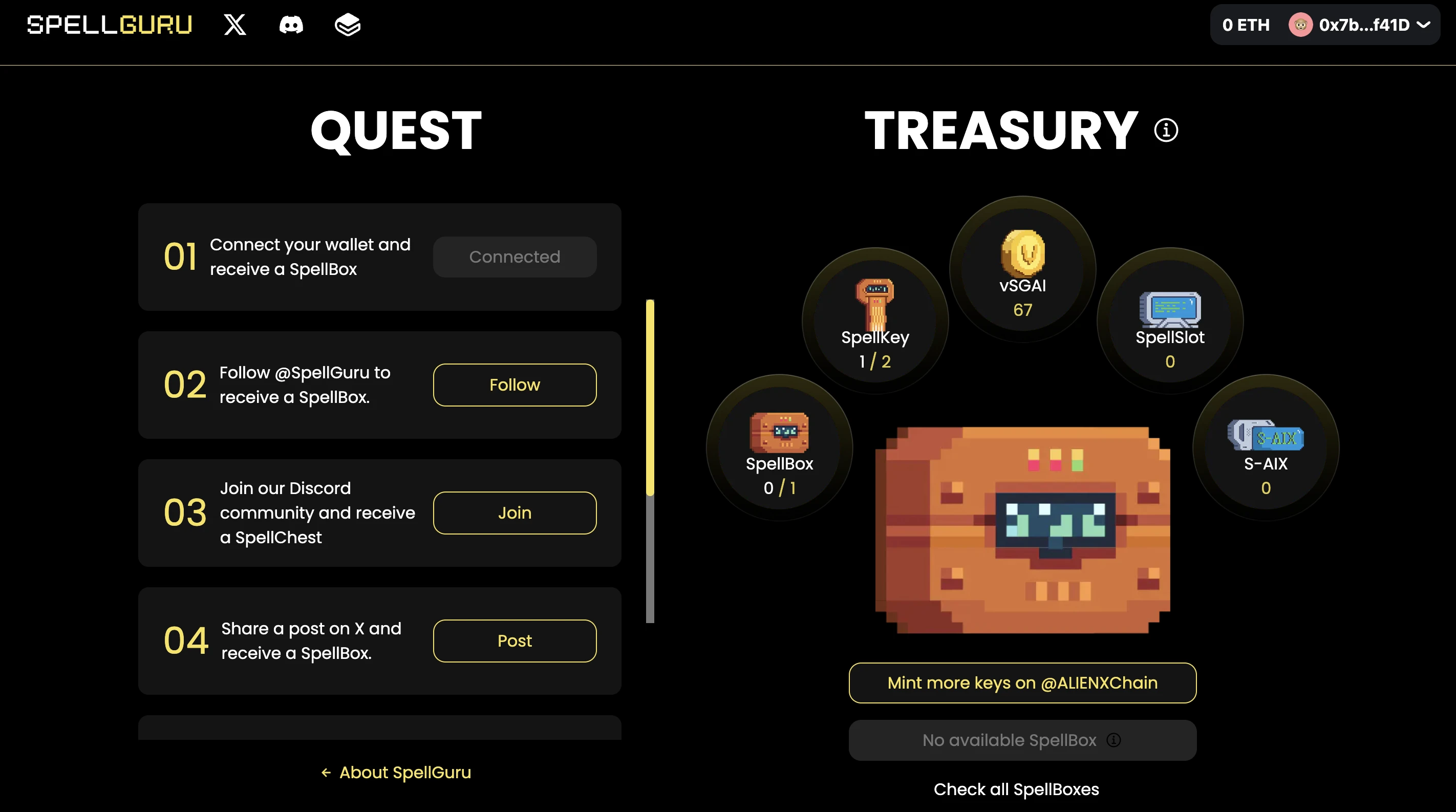Click the Discord icon in navbar
The height and width of the screenshot is (812, 1456).
coord(291,24)
